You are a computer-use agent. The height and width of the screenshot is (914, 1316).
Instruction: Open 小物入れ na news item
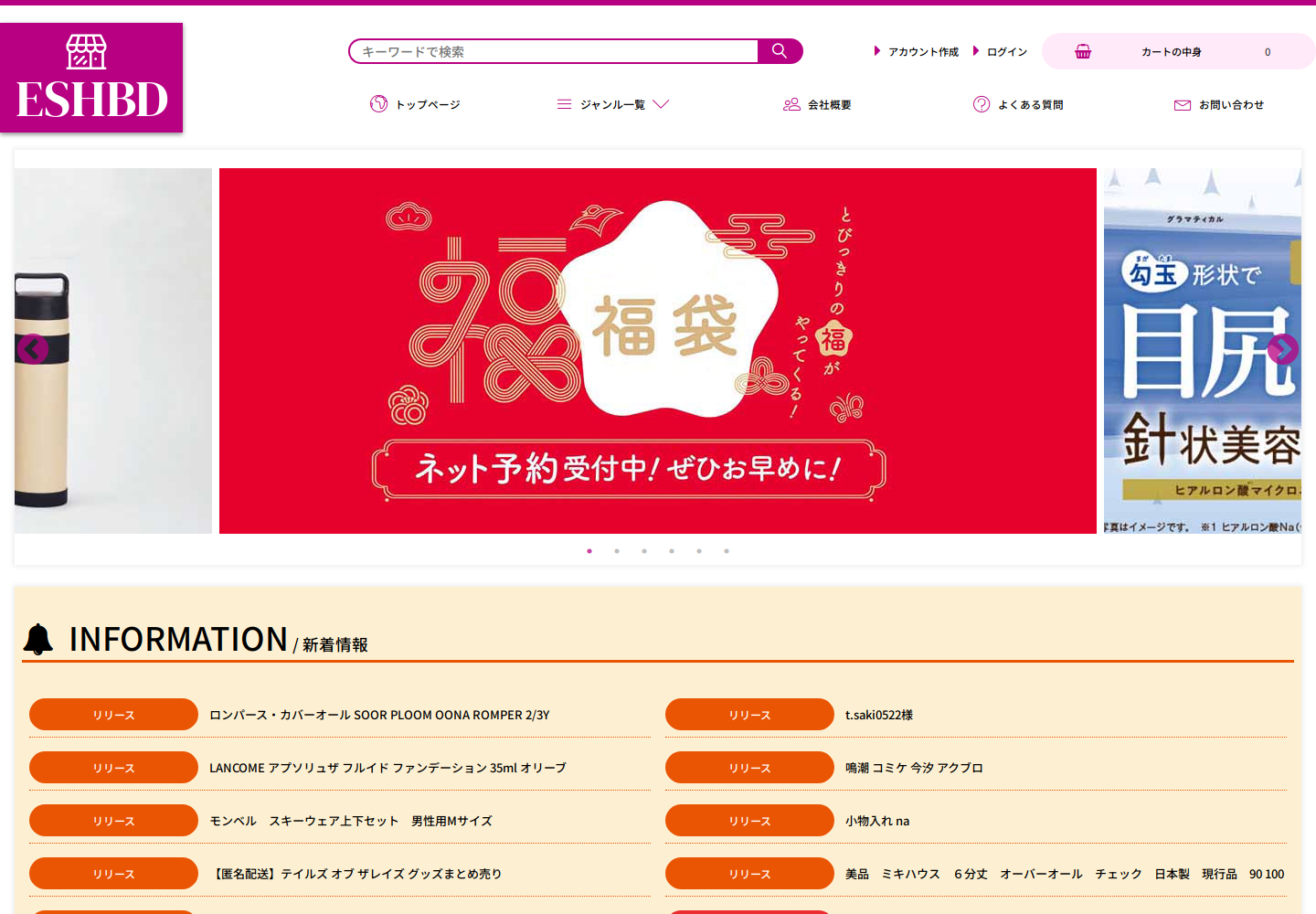[x=877, y=821]
